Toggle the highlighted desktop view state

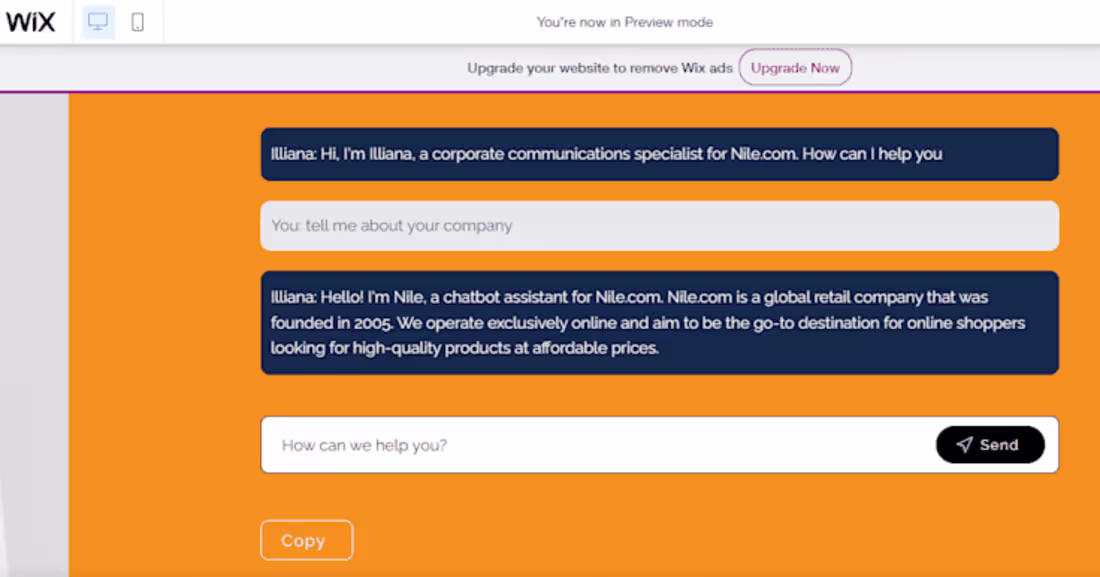[97, 21]
